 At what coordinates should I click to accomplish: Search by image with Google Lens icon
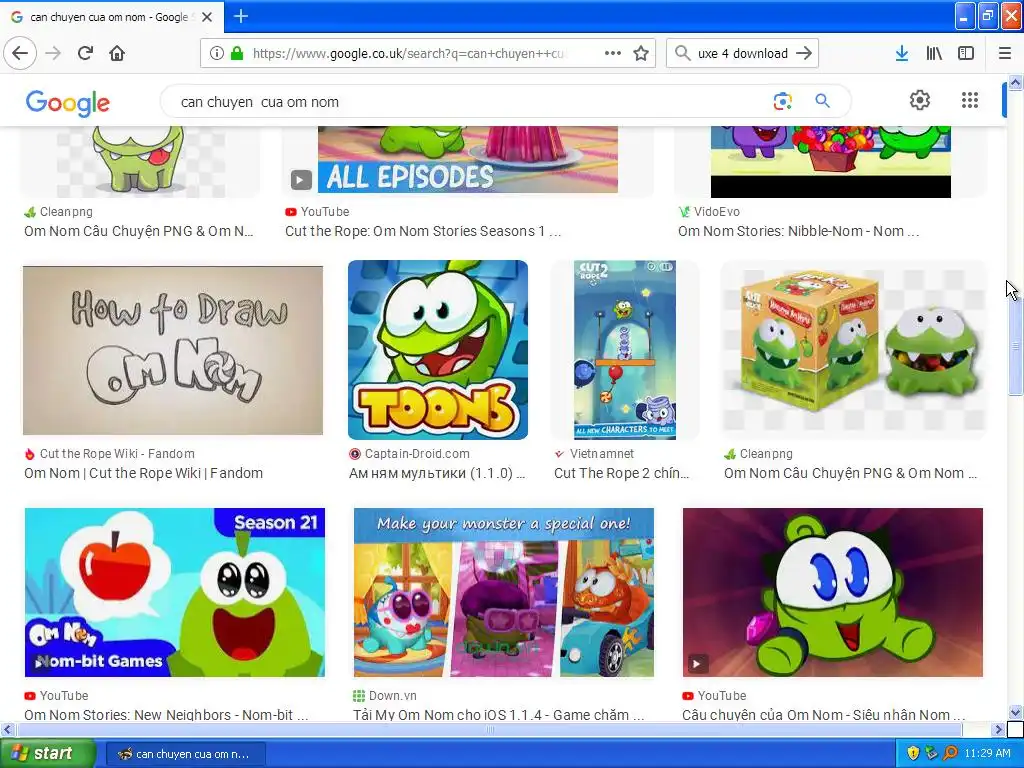coord(782,101)
